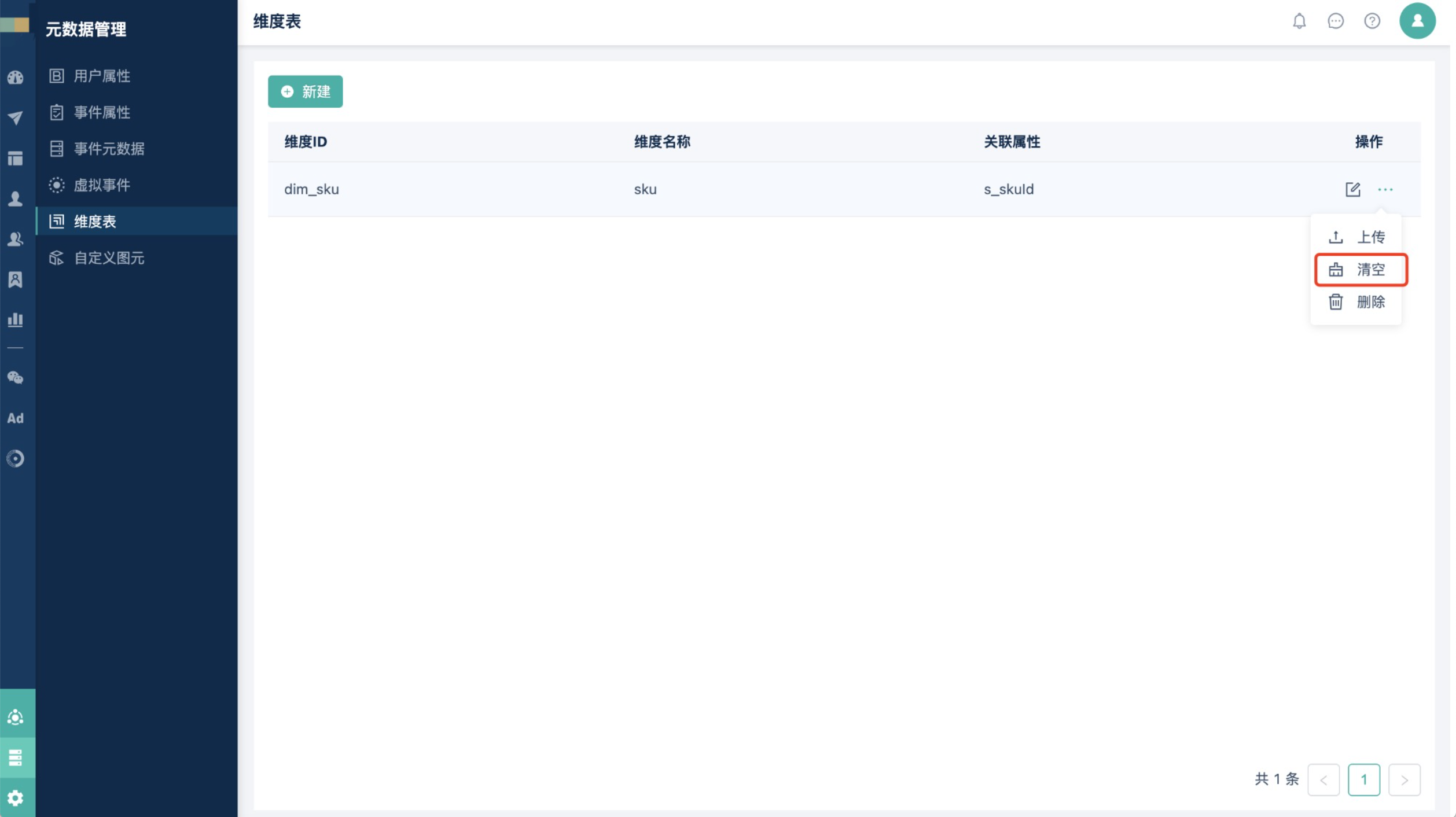Open the settings gear icon at bottom
Viewport: 1456px width, 817px height.
click(16, 798)
